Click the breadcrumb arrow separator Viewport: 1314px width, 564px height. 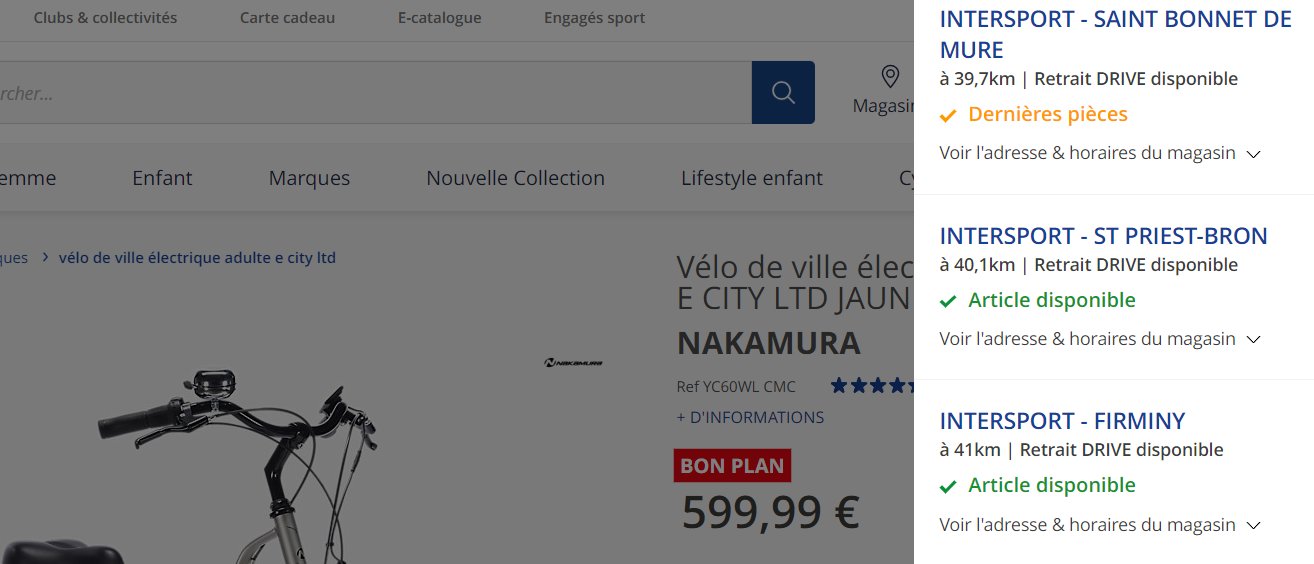[46, 258]
